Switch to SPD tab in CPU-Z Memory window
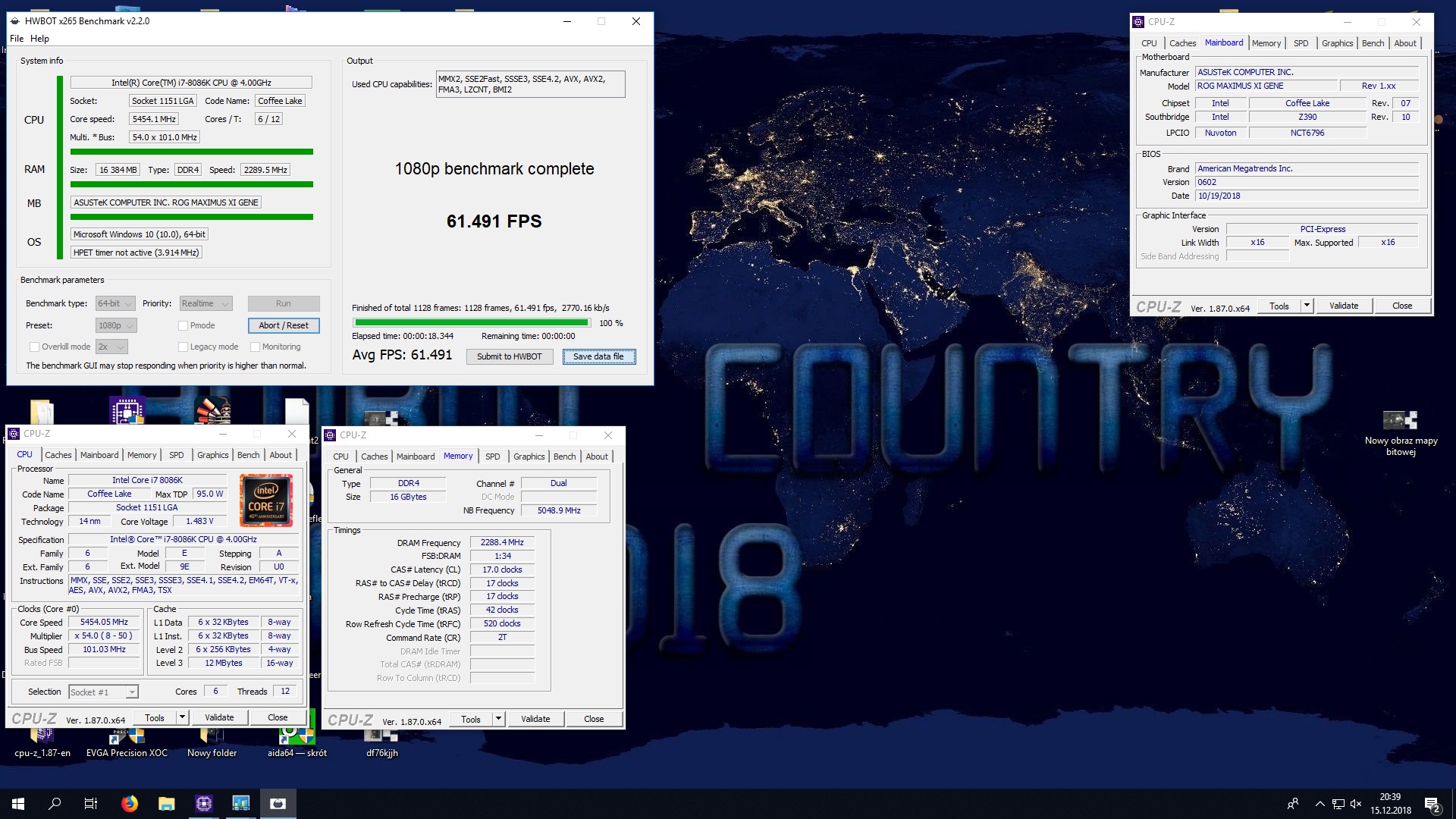1456x819 pixels. pyautogui.click(x=493, y=457)
